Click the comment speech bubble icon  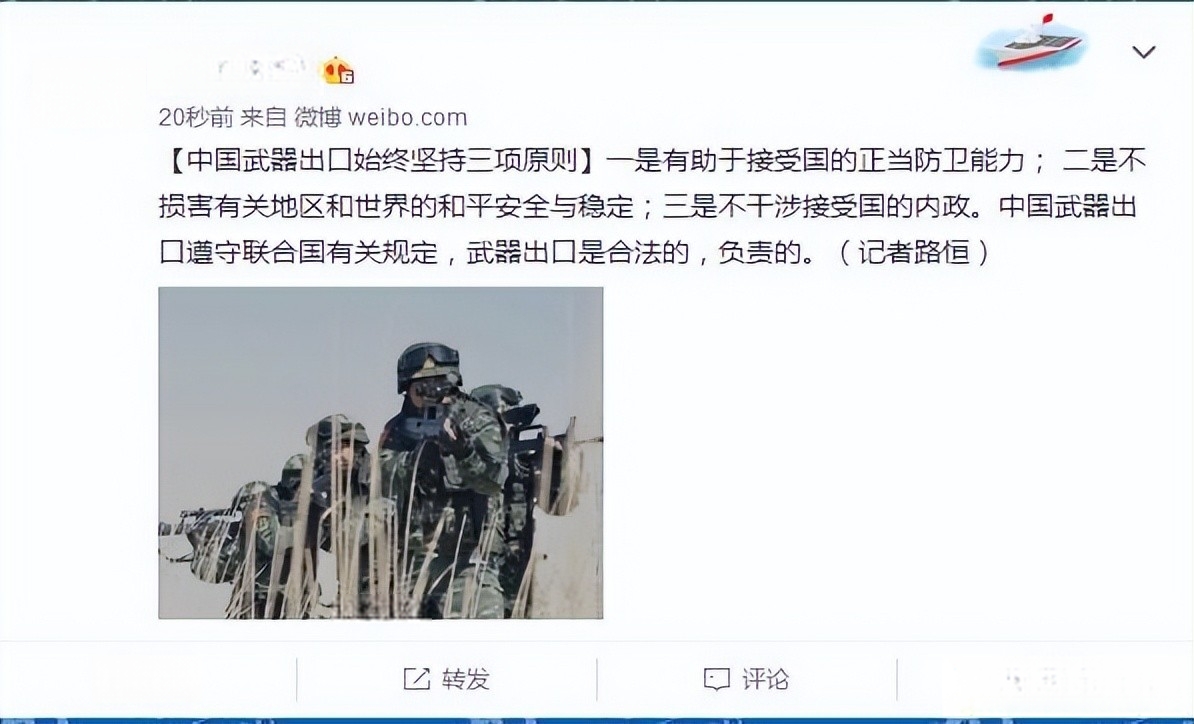tap(717, 679)
